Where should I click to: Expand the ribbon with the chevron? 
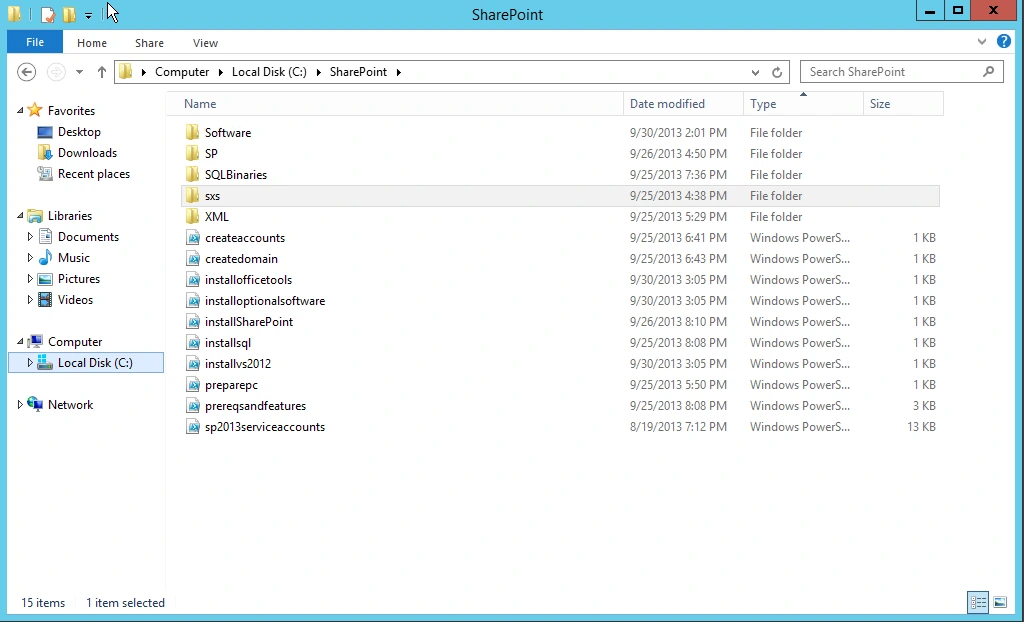coord(982,42)
